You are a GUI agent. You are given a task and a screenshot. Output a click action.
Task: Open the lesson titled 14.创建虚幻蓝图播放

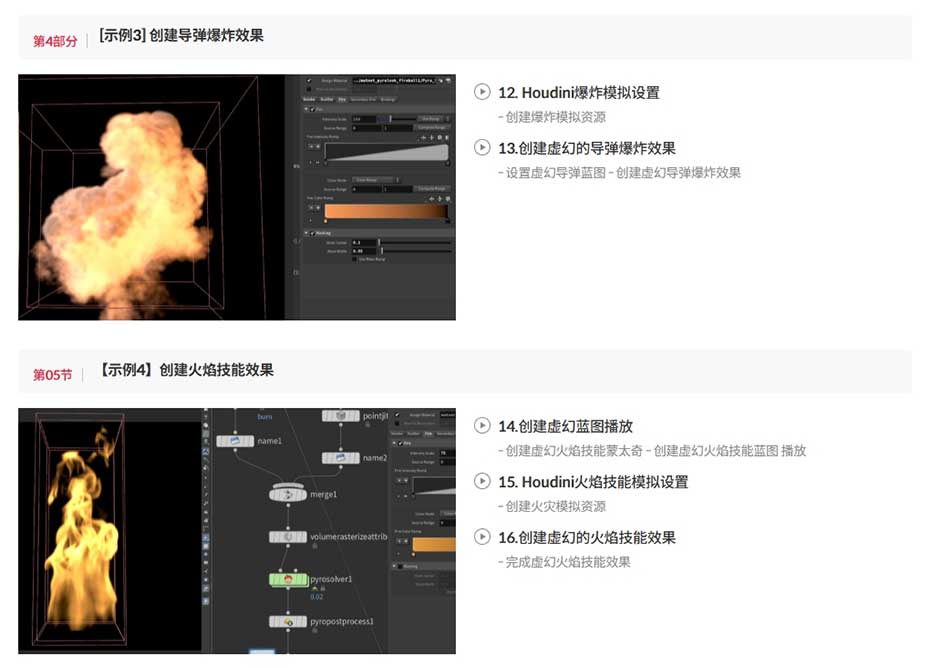(565, 426)
